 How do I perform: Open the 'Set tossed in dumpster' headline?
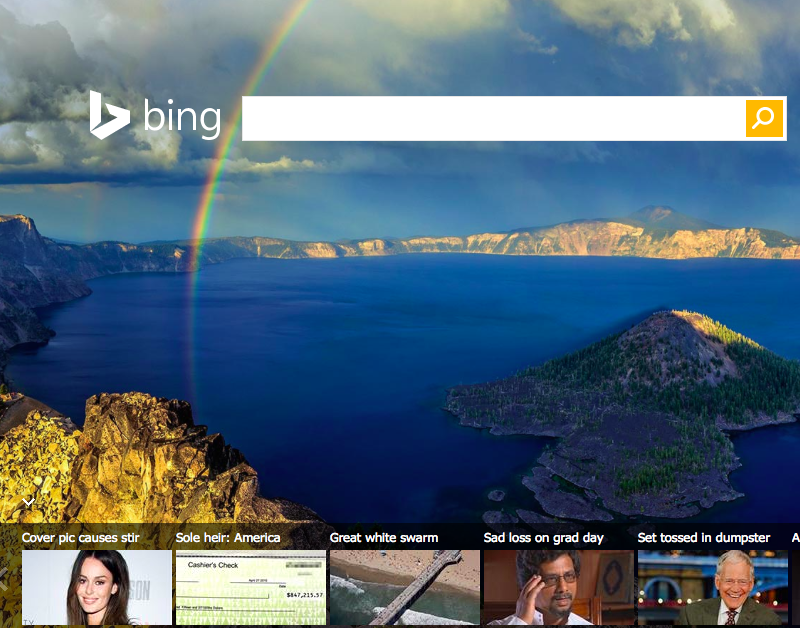click(704, 538)
